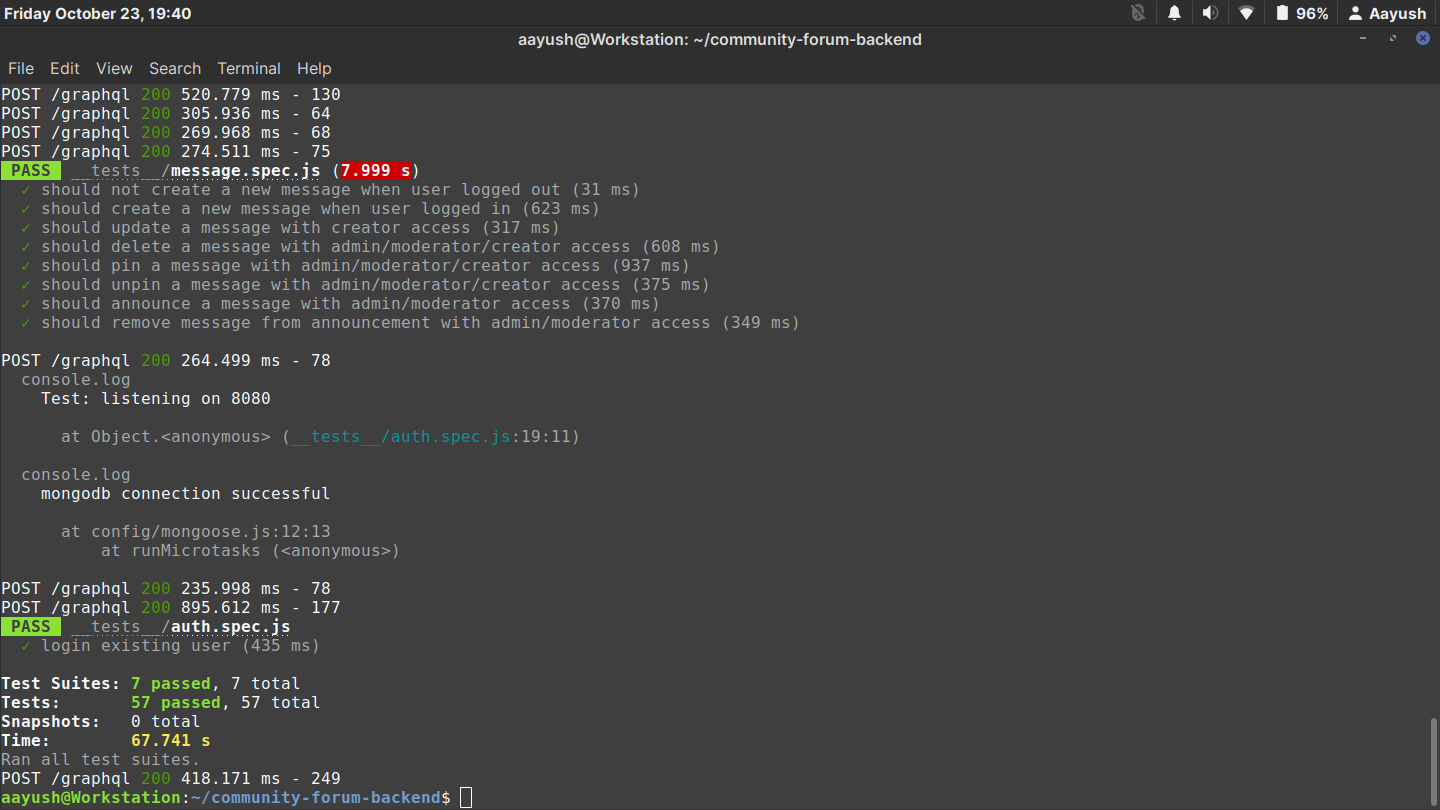This screenshot has height=810, width=1440.
Task: Click 'mongodb connection successful' text
Action: pyautogui.click(x=186, y=494)
